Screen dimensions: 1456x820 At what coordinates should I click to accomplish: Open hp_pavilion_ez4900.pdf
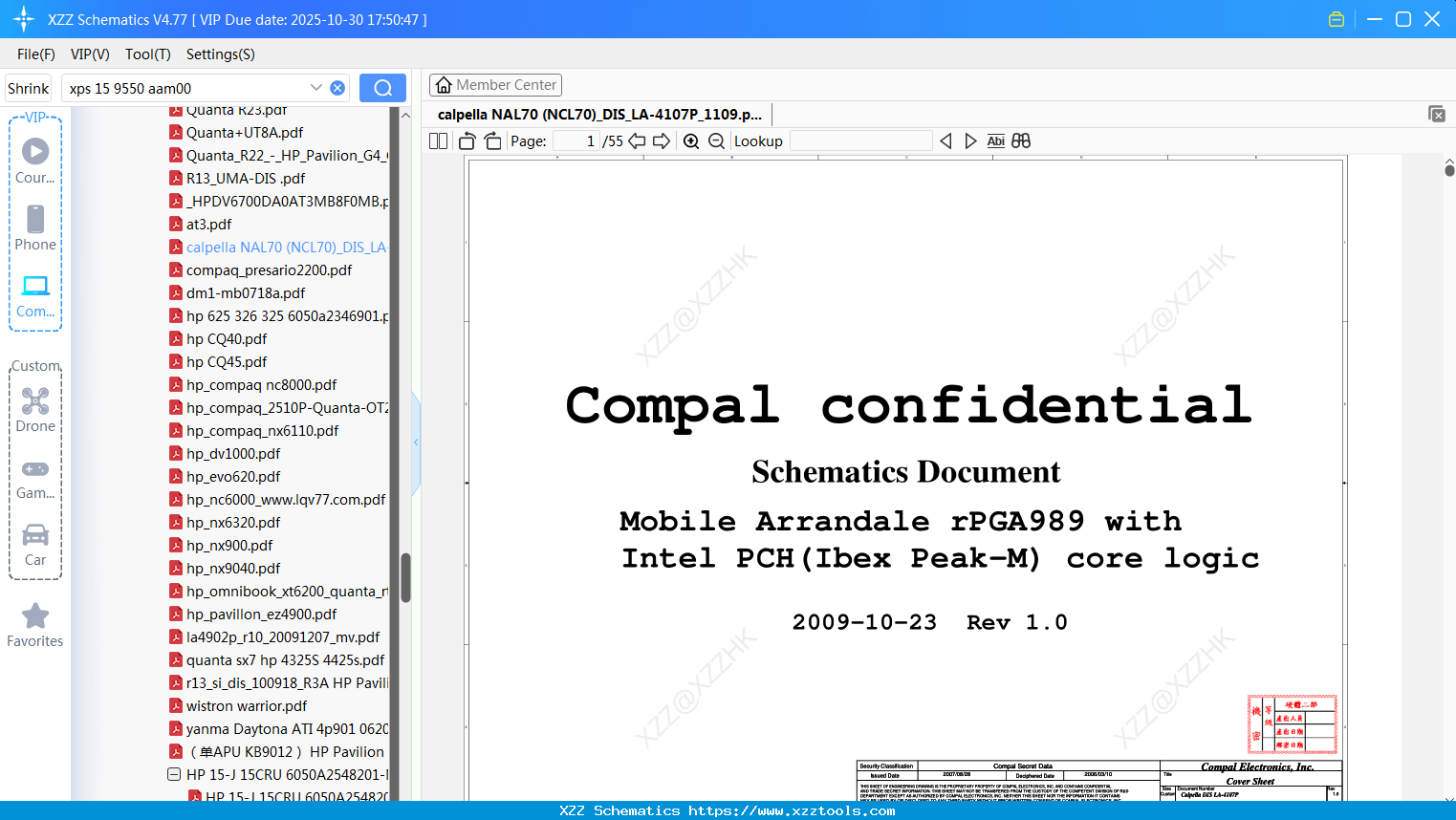261,615
